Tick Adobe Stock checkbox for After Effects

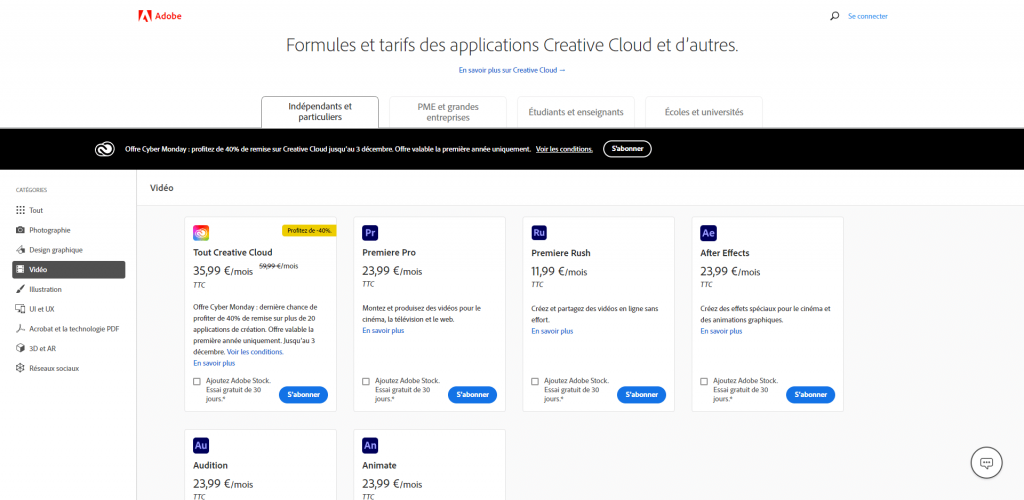click(704, 381)
